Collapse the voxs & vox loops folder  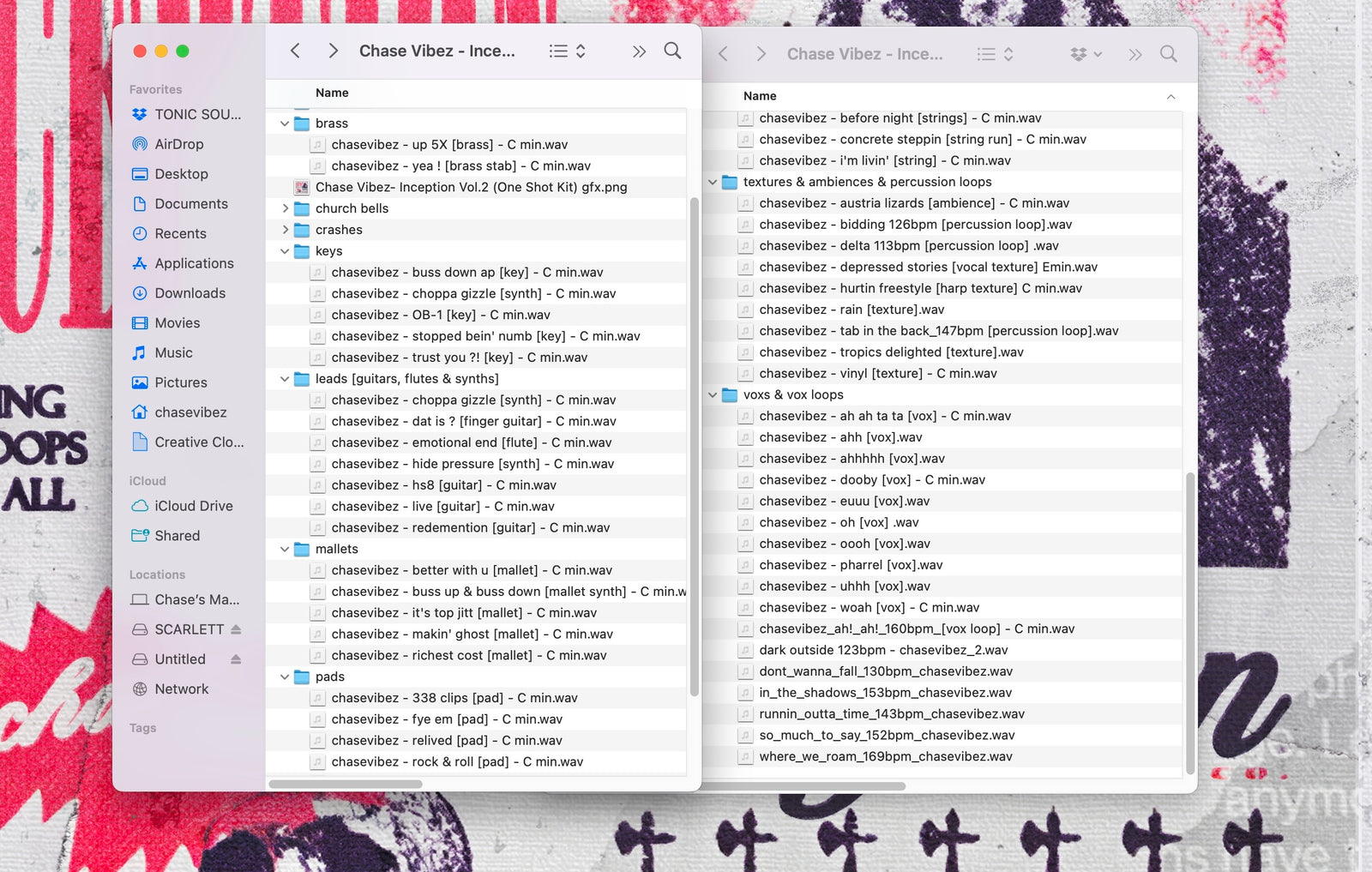(713, 394)
